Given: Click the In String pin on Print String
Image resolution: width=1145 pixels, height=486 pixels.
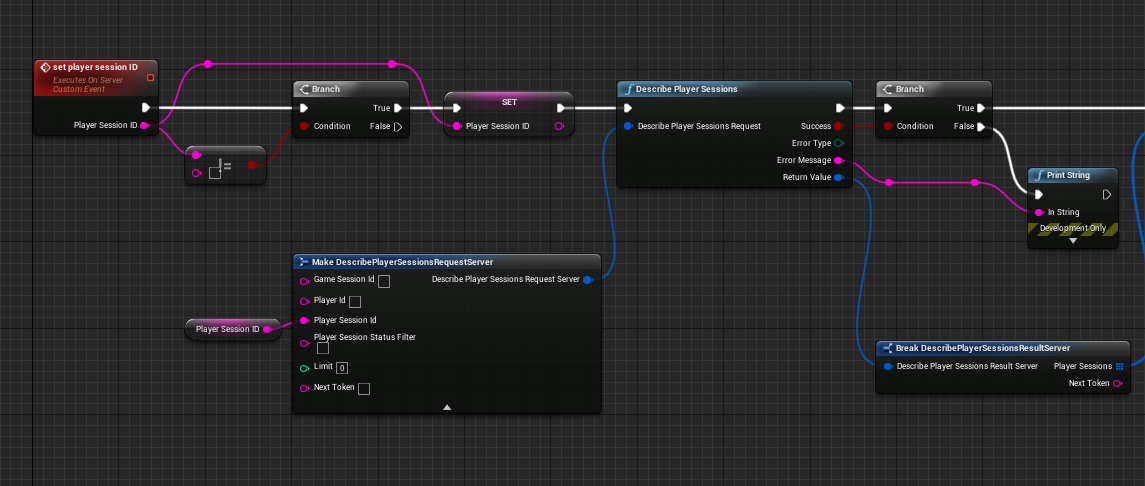Looking at the screenshot, I should pyautogui.click(x=1039, y=212).
